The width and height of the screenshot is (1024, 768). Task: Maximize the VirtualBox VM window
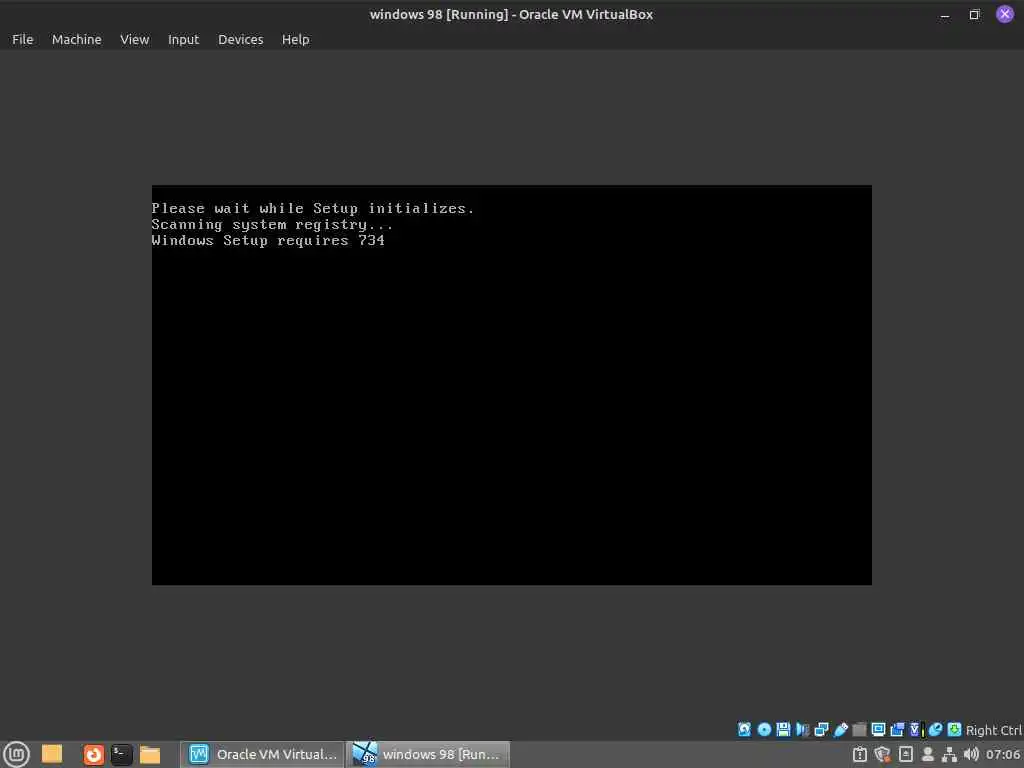(x=974, y=14)
